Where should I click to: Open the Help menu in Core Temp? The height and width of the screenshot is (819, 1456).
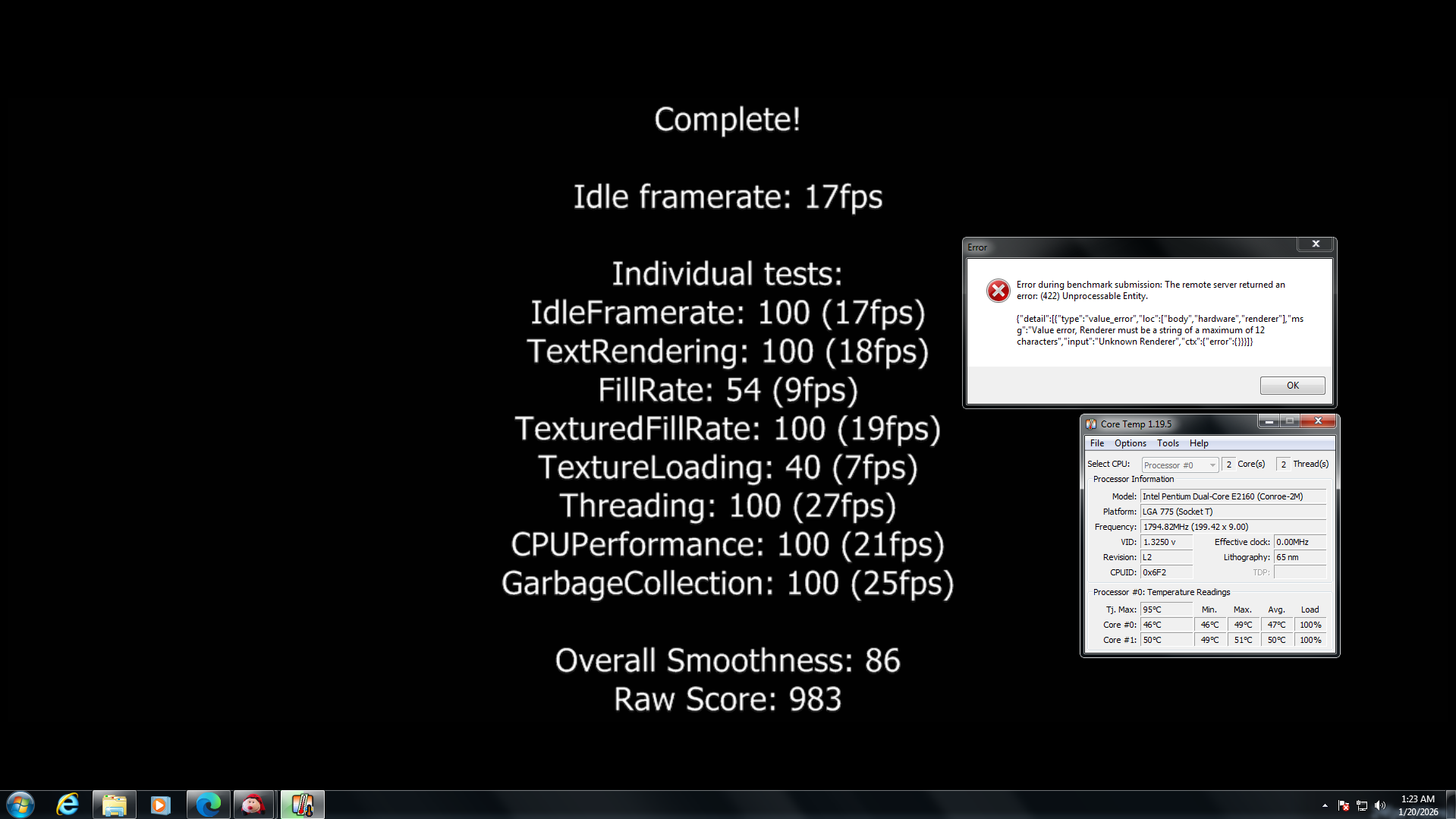(1199, 443)
